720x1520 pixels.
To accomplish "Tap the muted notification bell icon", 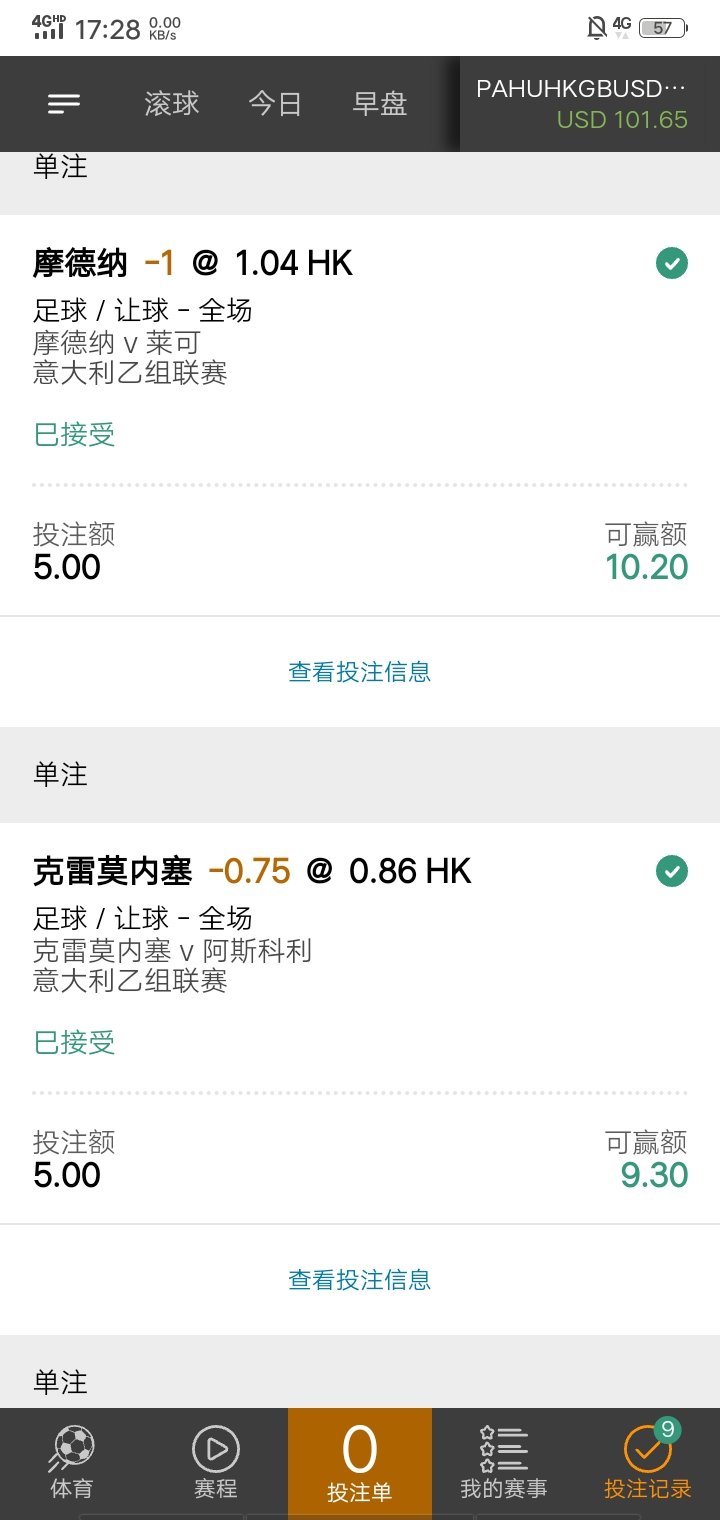I will tap(597, 28).
